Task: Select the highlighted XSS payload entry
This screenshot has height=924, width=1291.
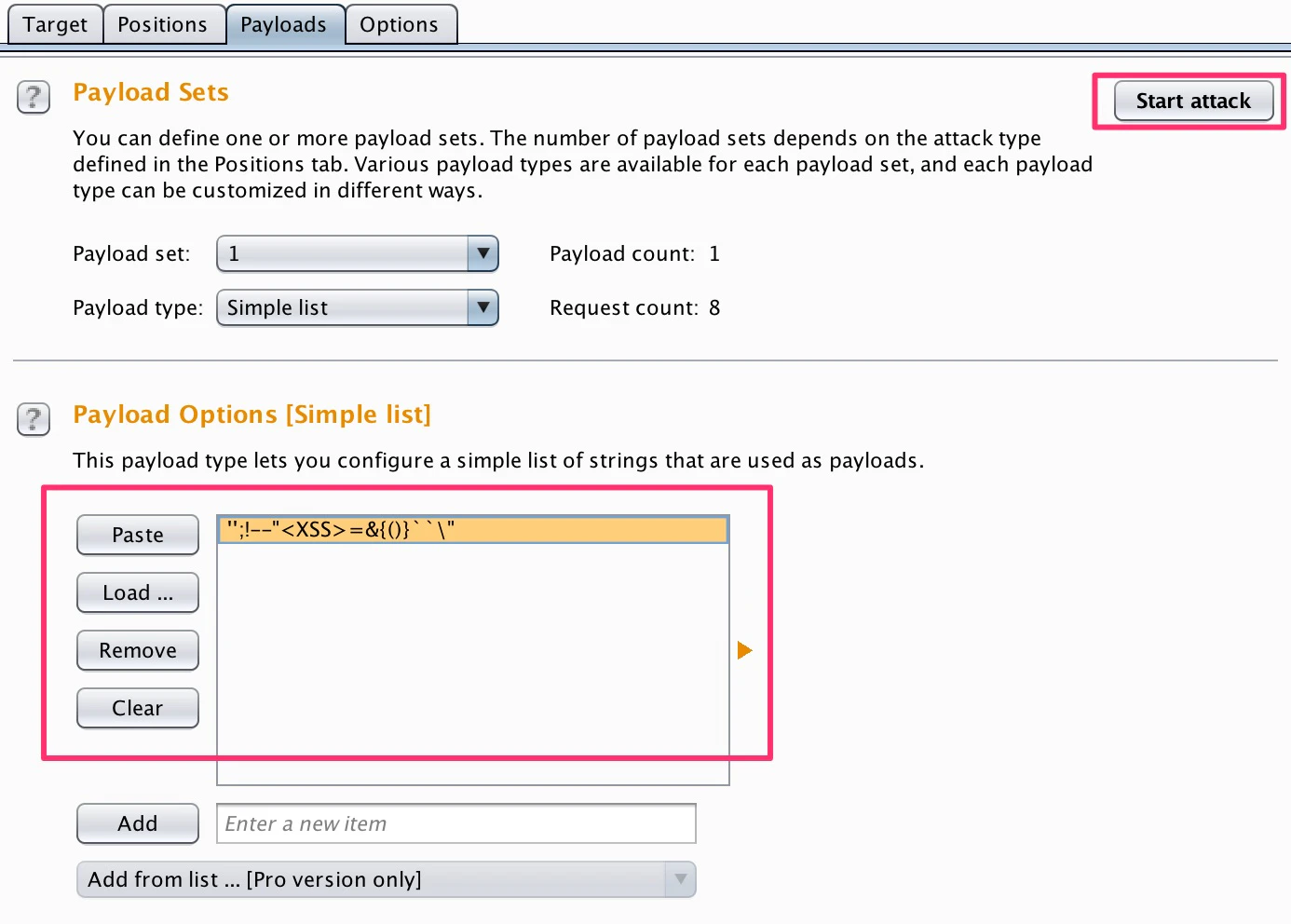Action: (x=470, y=529)
